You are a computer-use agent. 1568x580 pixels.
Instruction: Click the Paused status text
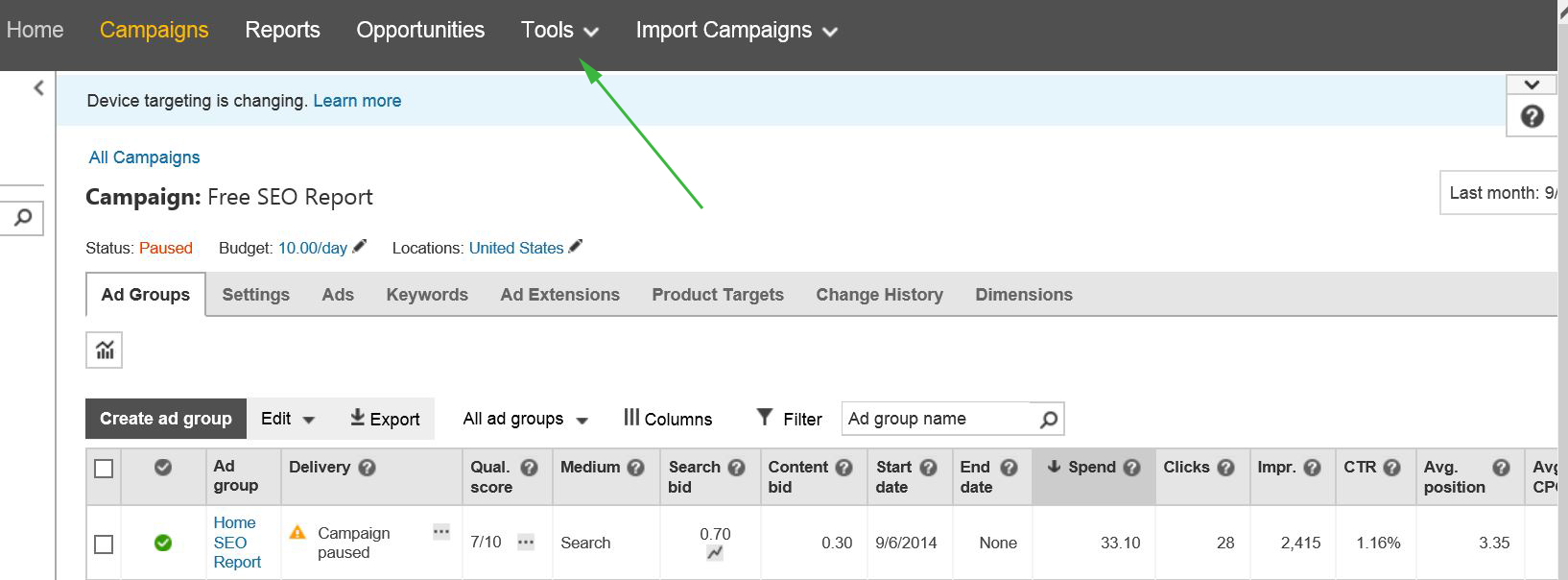(166, 248)
